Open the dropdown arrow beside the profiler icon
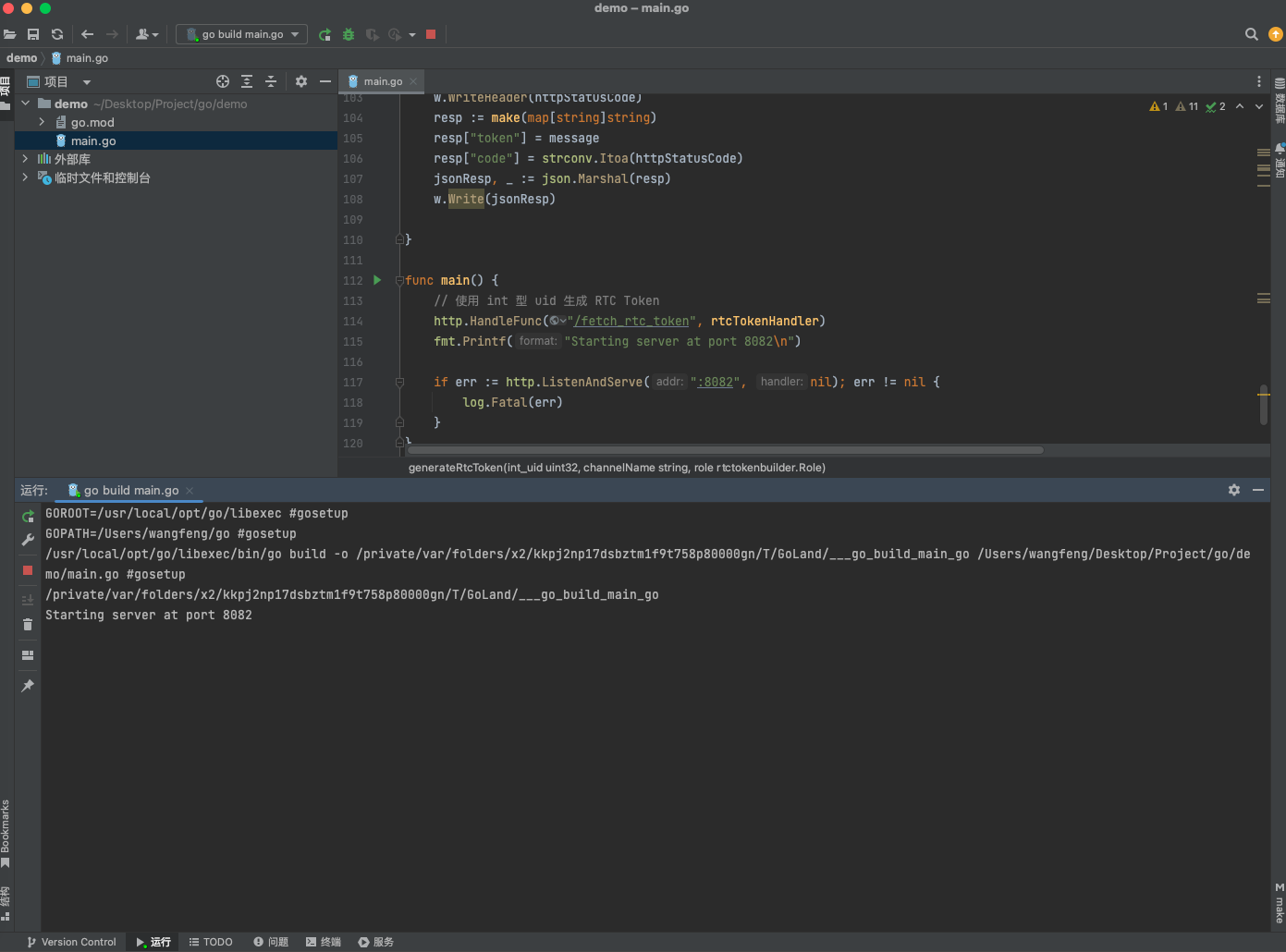Viewport: 1286px width, 952px height. click(412, 35)
